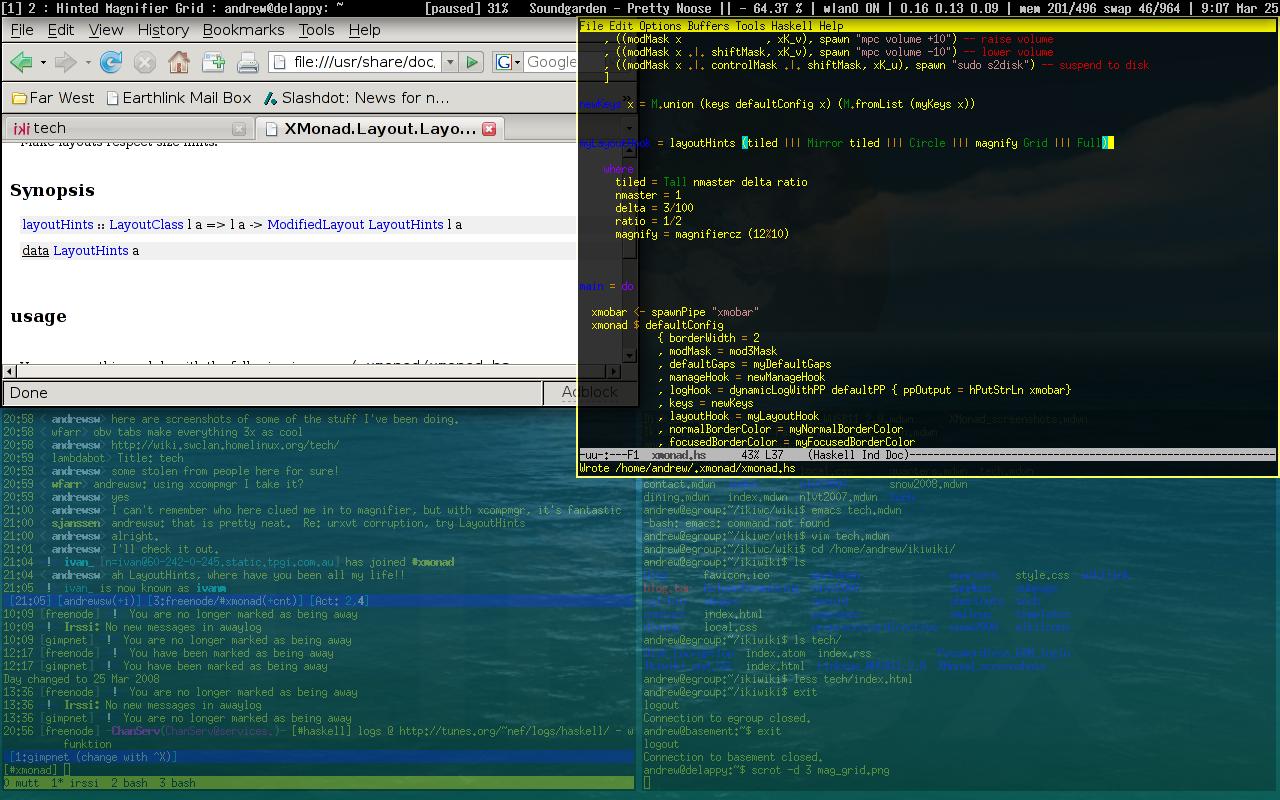The height and width of the screenshot is (800, 1280).
Task: Select the XMonad.Layout.Layo... tab
Action: tap(379, 128)
